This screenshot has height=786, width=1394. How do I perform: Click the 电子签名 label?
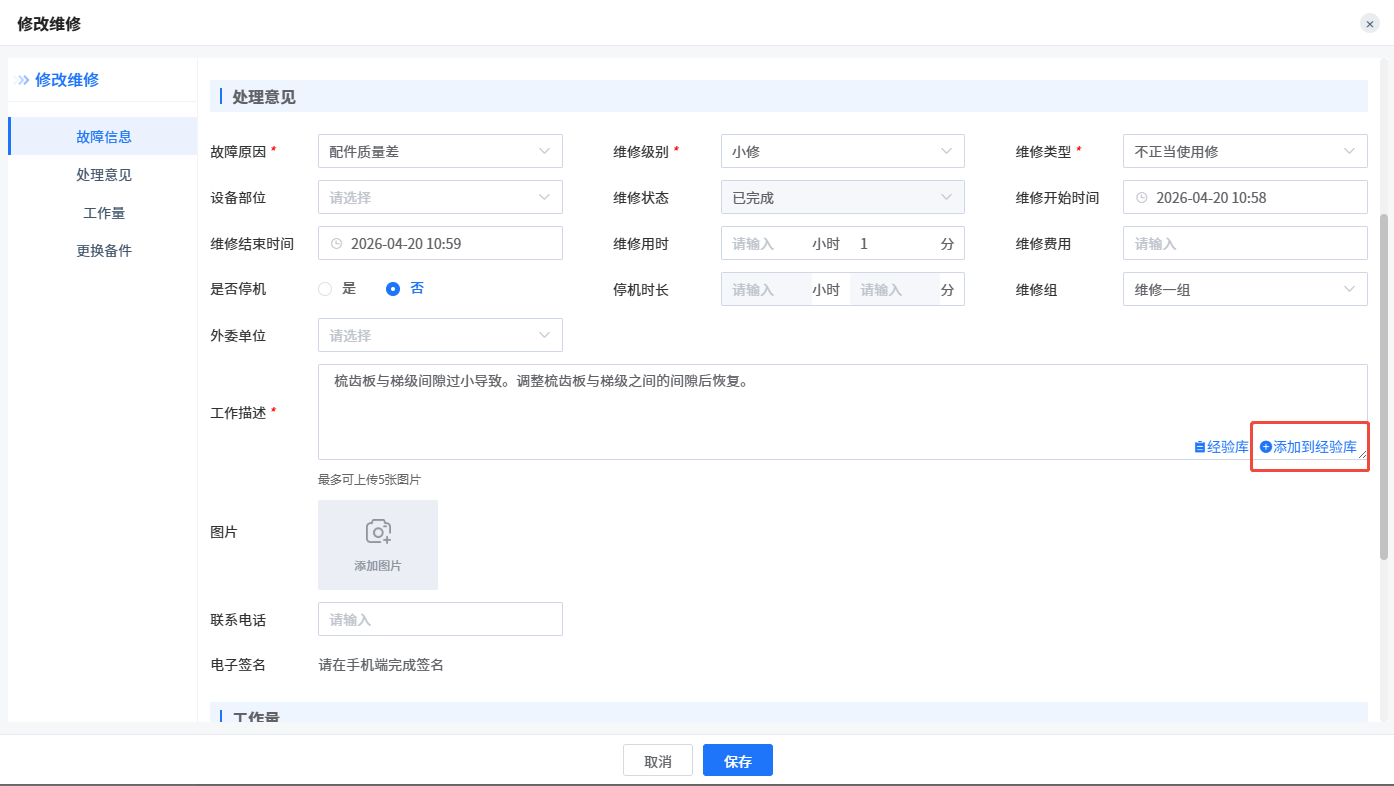[x=238, y=665]
